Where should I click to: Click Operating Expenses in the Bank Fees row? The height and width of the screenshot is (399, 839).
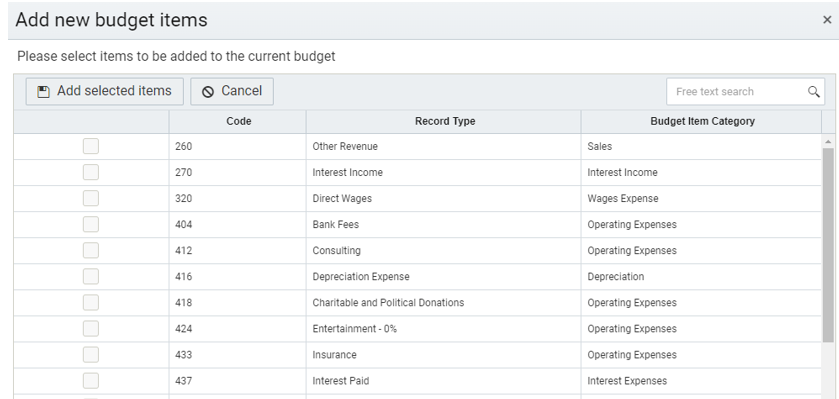coord(701,224)
